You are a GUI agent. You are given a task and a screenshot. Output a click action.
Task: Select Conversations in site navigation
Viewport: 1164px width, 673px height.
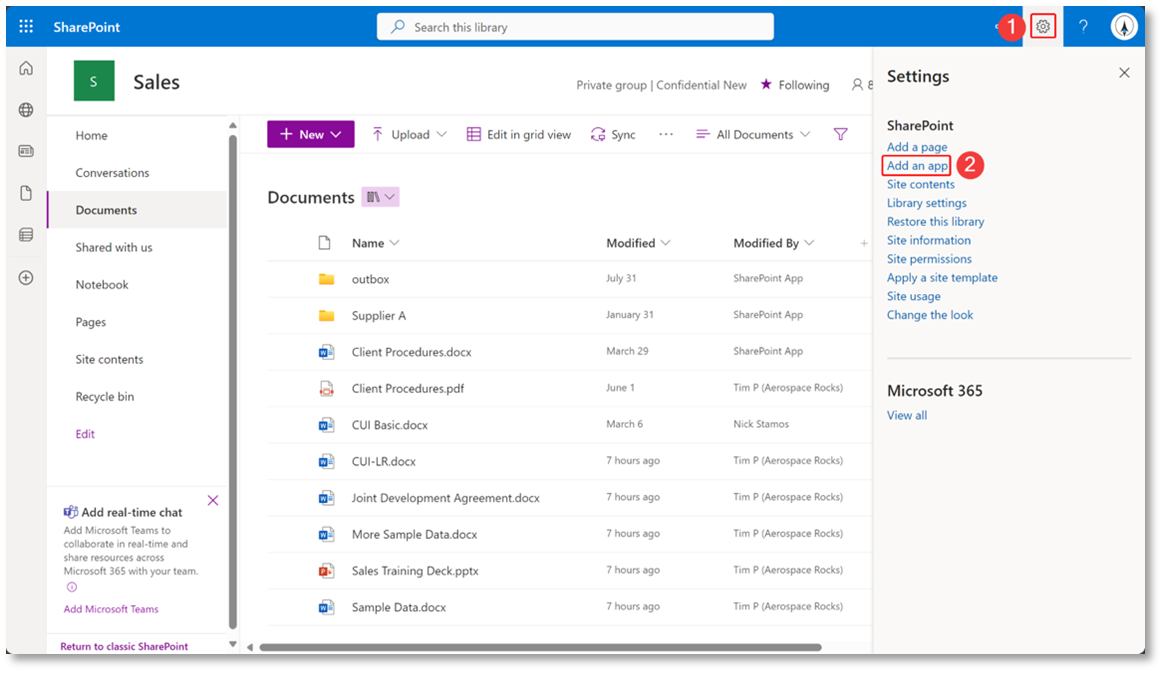point(112,172)
